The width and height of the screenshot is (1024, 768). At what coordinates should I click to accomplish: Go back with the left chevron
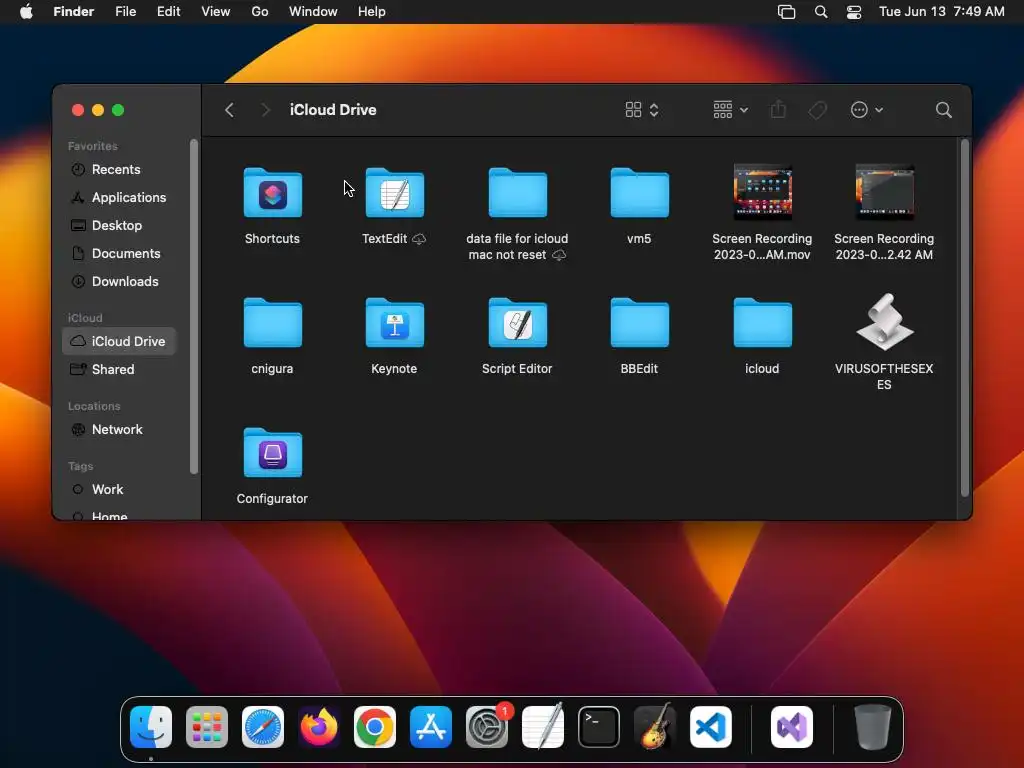[229, 110]
